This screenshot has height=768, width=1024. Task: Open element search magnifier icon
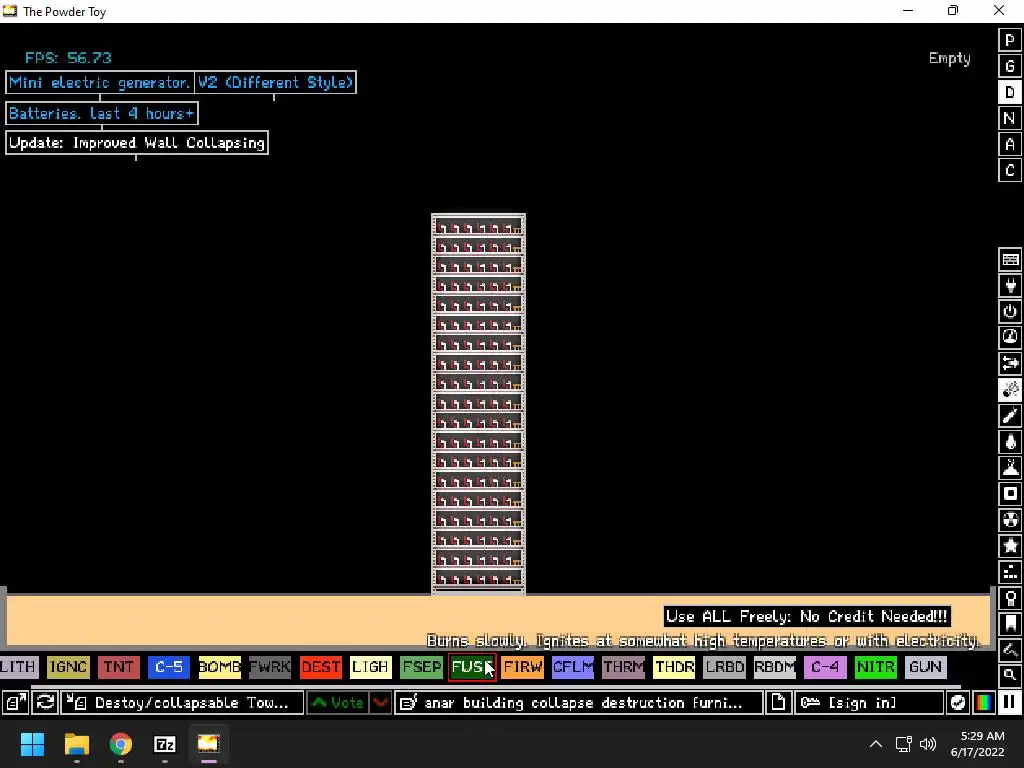coord(1010,675)
